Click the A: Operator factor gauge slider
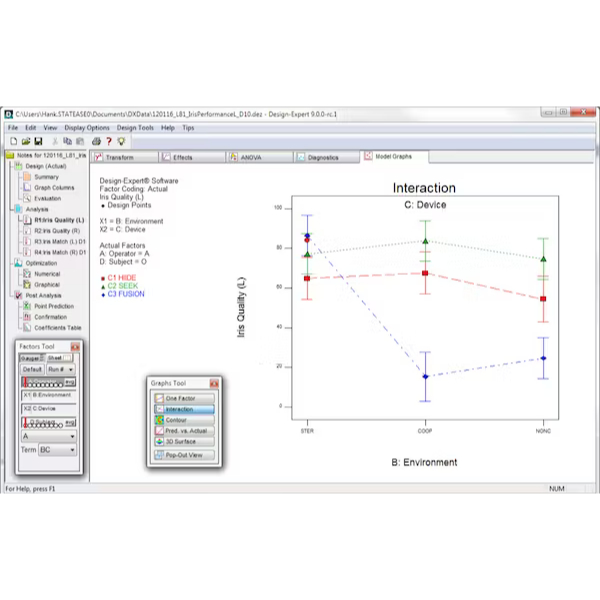 (43, 382)
